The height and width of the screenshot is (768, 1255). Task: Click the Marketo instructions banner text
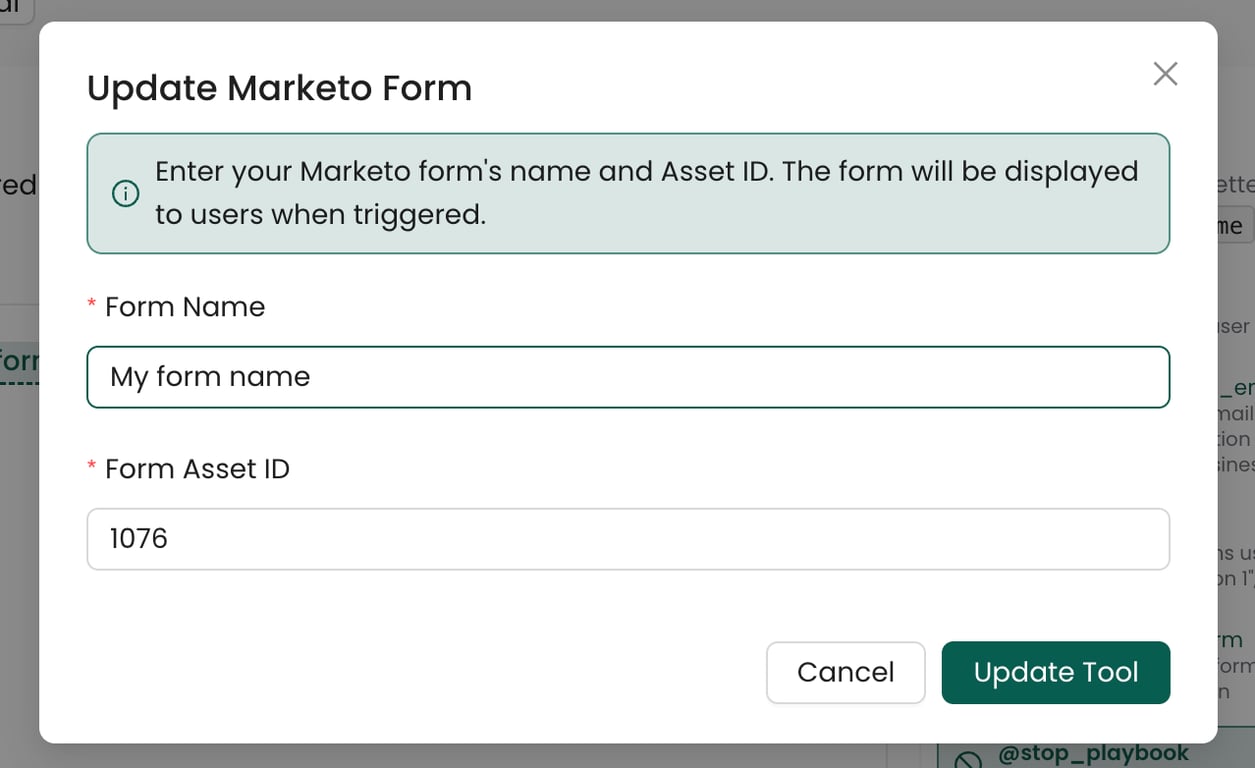646,193
